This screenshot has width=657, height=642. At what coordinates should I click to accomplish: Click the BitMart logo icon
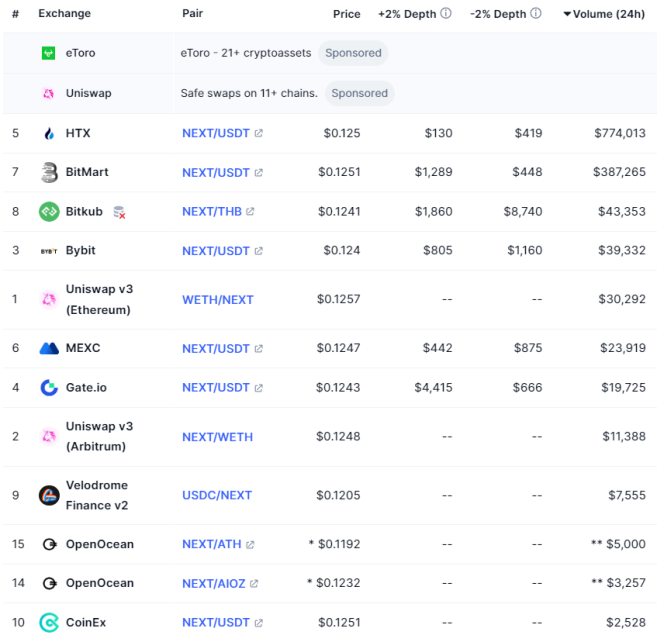click(x=49, y=172)
